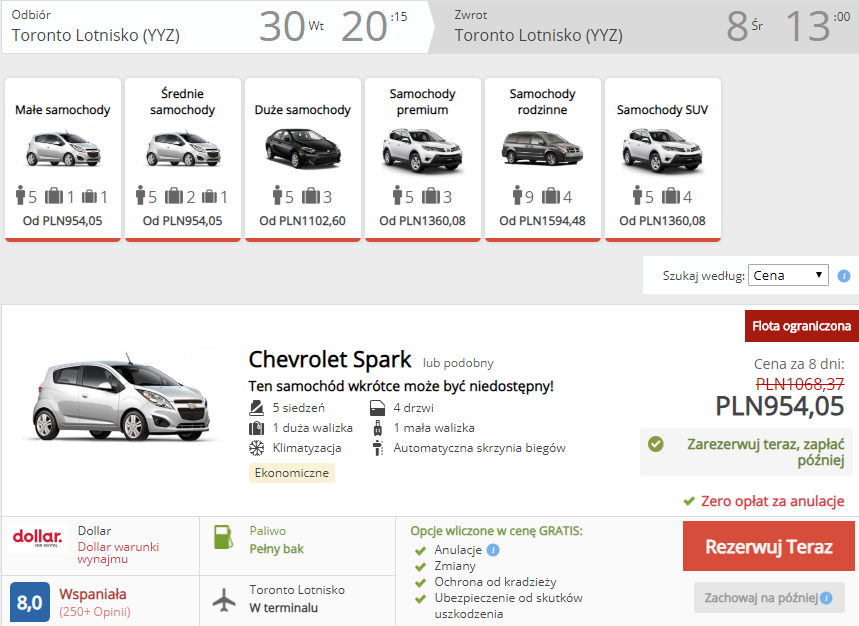Click the Od PLN1102,60 price text
This screenshot has width=859, height=626.
point(302,221)
